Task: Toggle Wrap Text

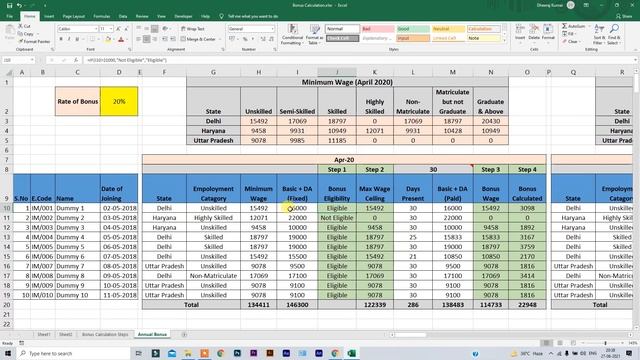Action: (x=193, y=29)
